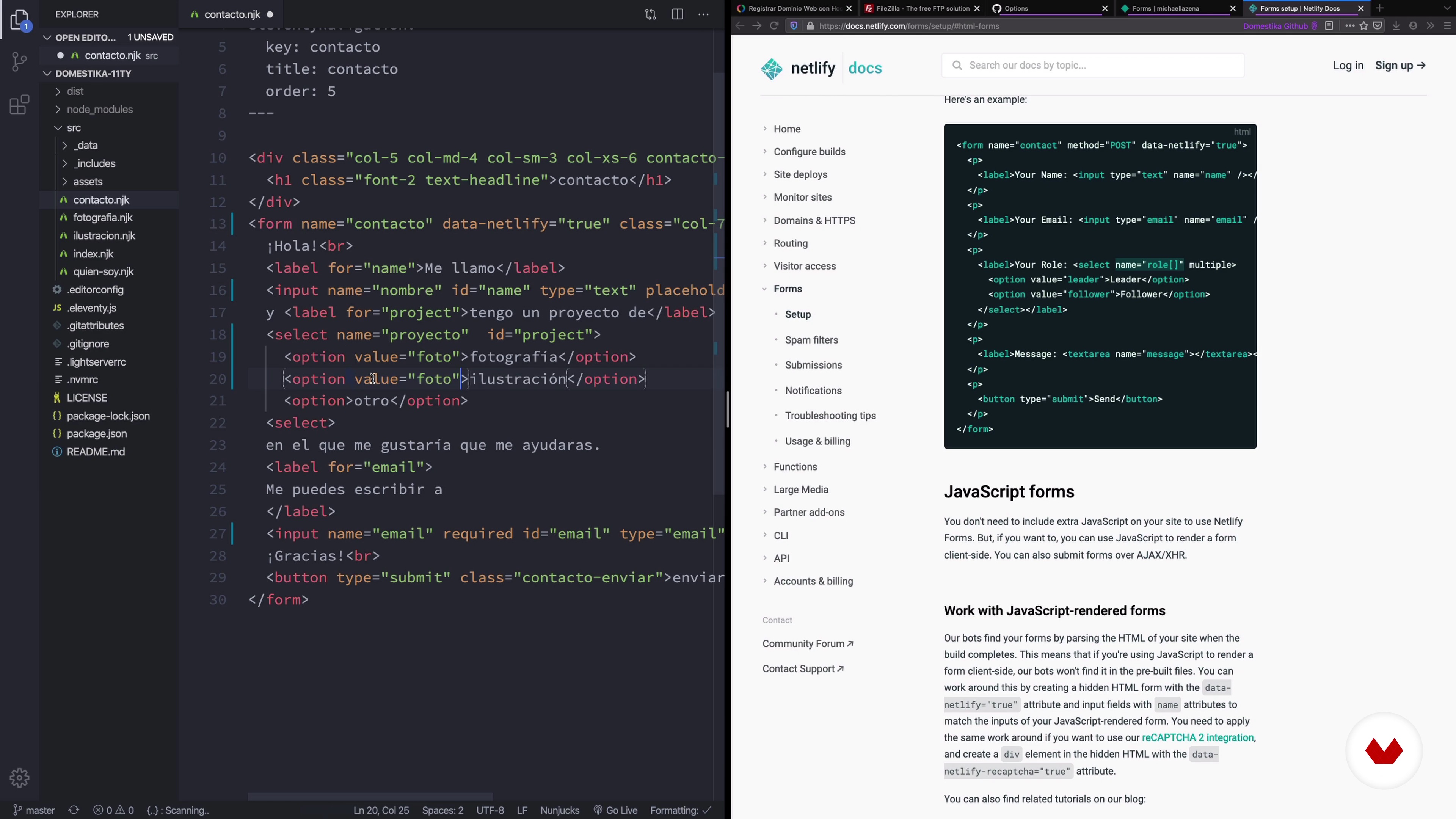The height and width of the screenshot is (819, 1456).
Task: Open the Manage gear in activity bar
Action: click(x=19, y=778)
